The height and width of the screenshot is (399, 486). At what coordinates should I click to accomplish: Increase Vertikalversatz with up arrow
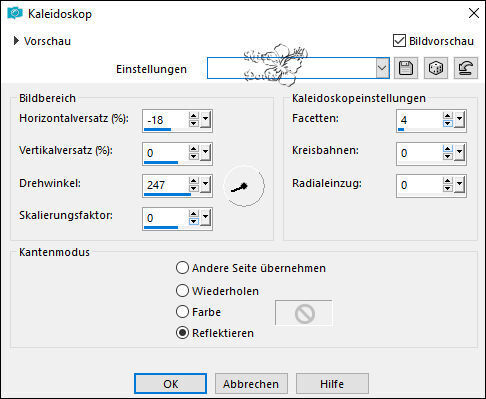point(194,149)
